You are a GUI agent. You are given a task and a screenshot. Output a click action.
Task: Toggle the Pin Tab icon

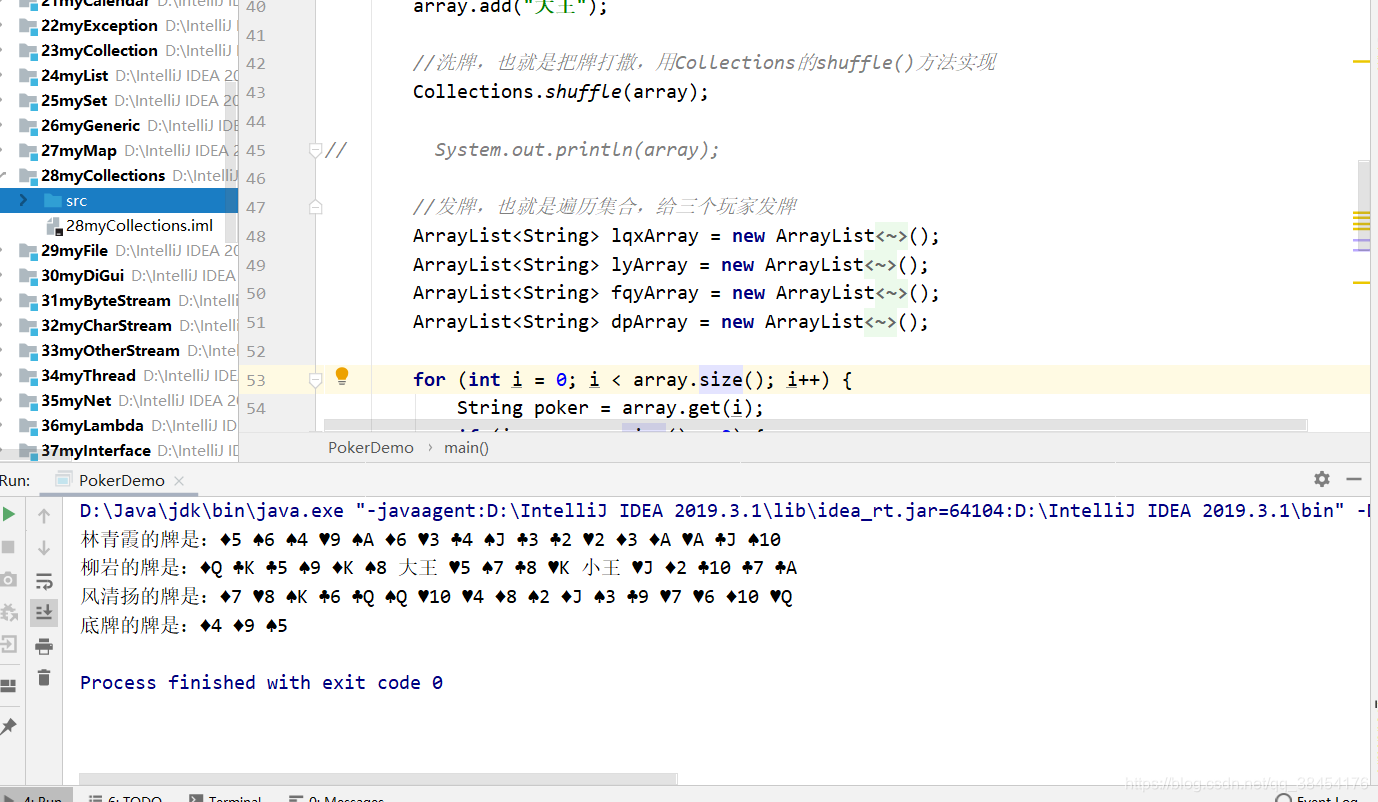(9, 727)
